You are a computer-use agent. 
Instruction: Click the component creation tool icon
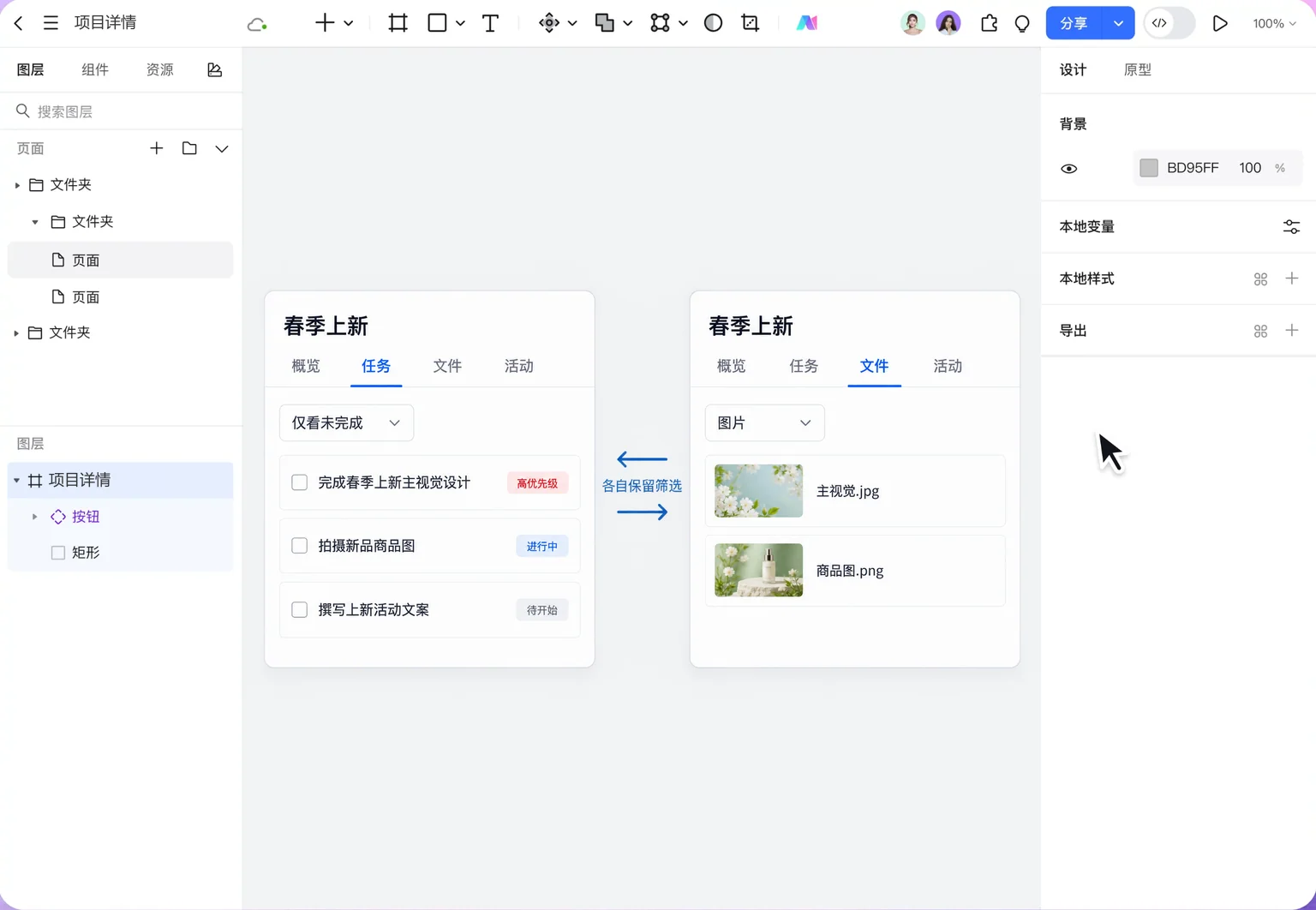point(549,23)
